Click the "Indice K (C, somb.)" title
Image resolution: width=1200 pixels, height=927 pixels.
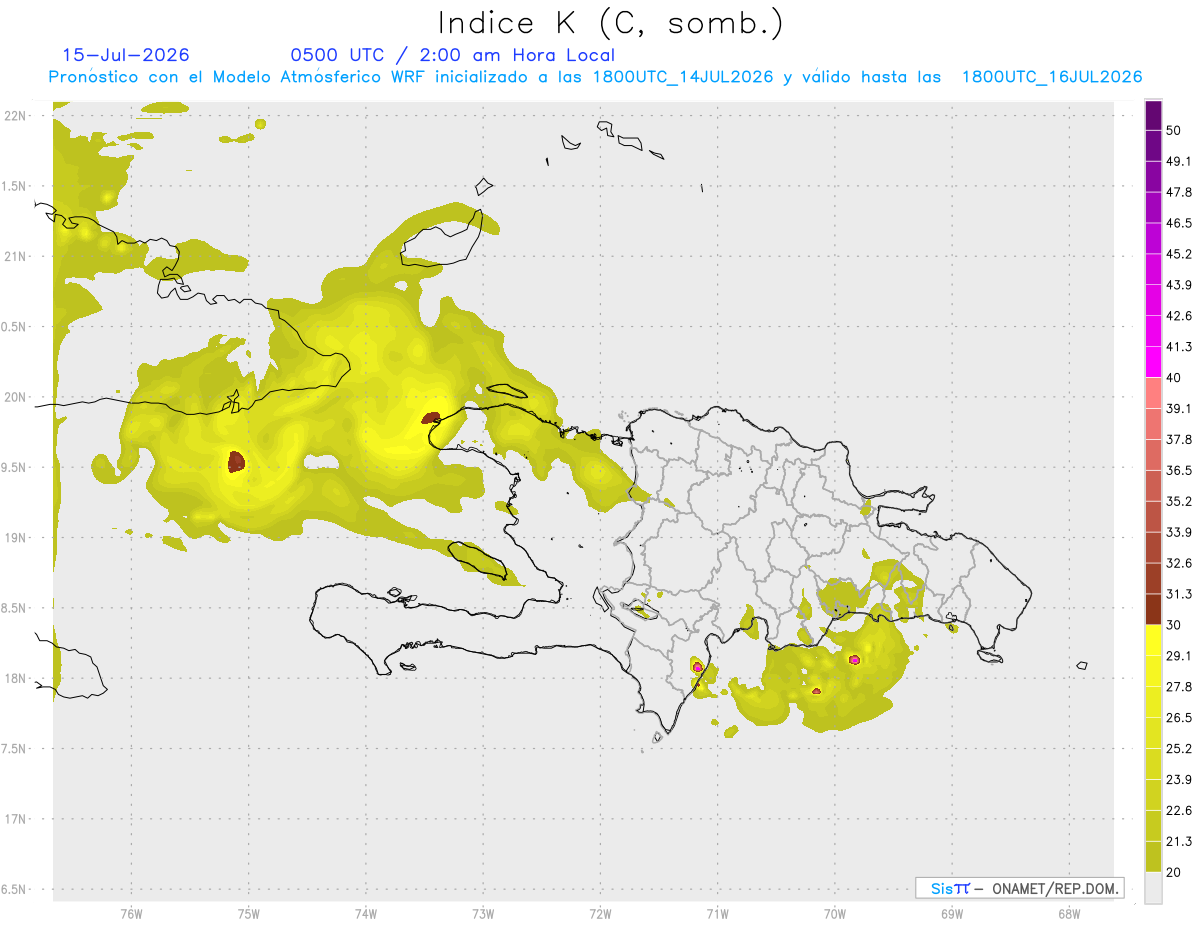click(x=610, y=24)
